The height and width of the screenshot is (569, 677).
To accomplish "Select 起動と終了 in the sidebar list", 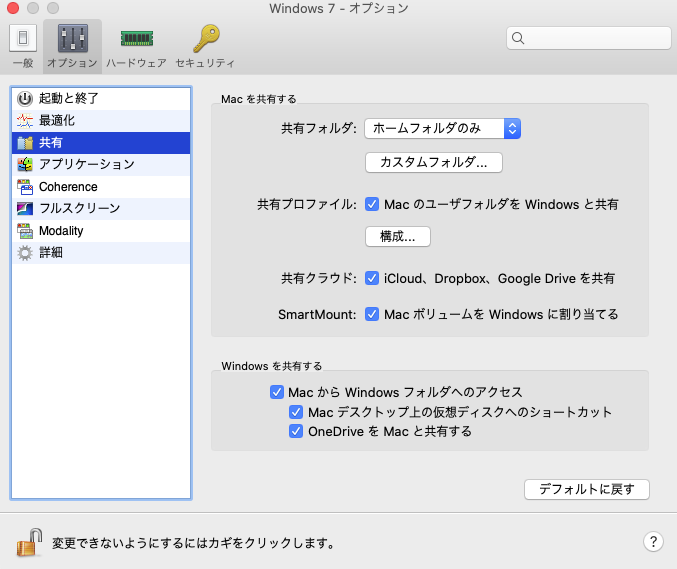I will [x=101, y=98].
